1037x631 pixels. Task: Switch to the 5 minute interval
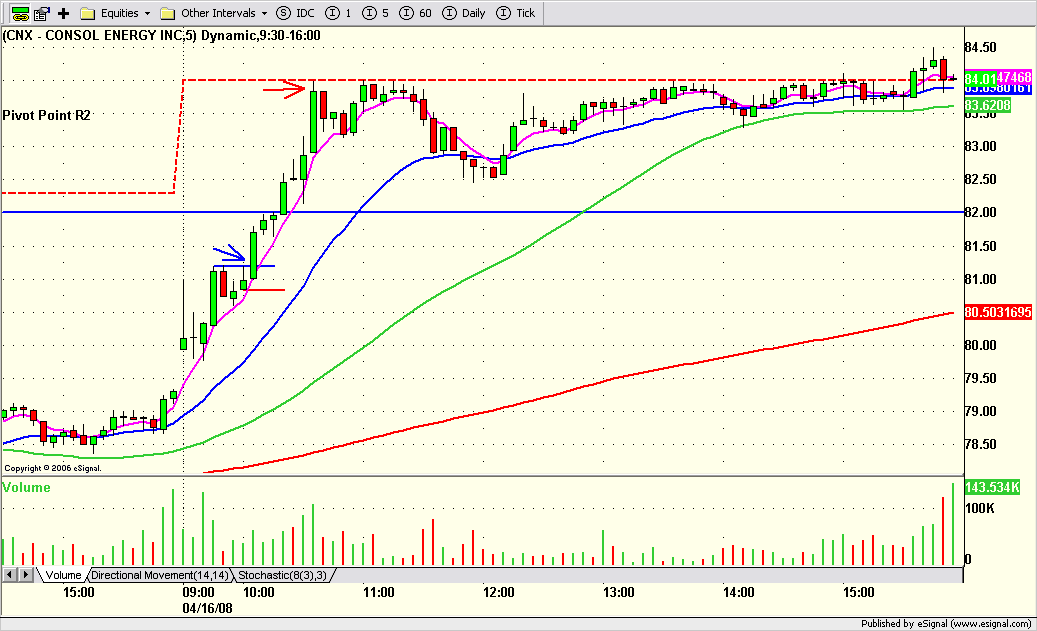[x=376, y=13]
